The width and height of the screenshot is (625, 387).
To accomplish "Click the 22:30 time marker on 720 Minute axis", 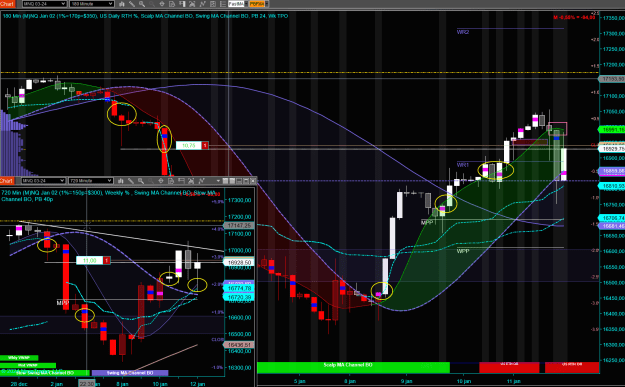I will (86, 384).
